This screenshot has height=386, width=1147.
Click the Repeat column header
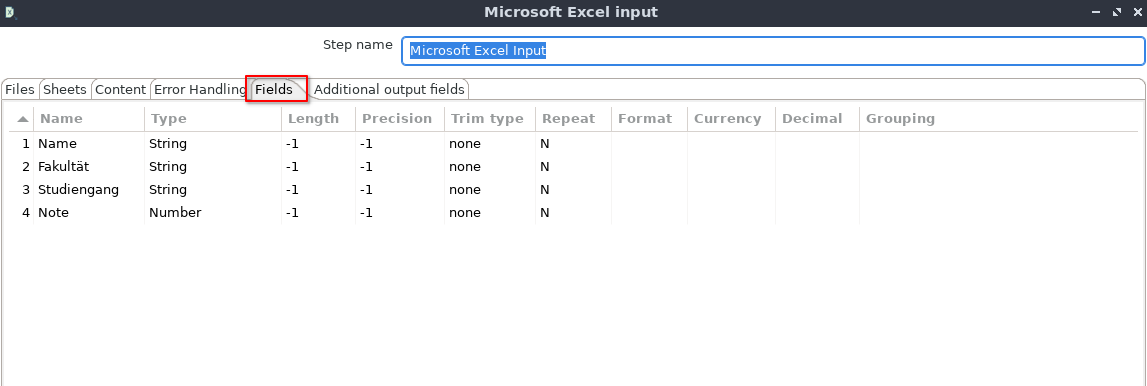[x=574, y=118]
